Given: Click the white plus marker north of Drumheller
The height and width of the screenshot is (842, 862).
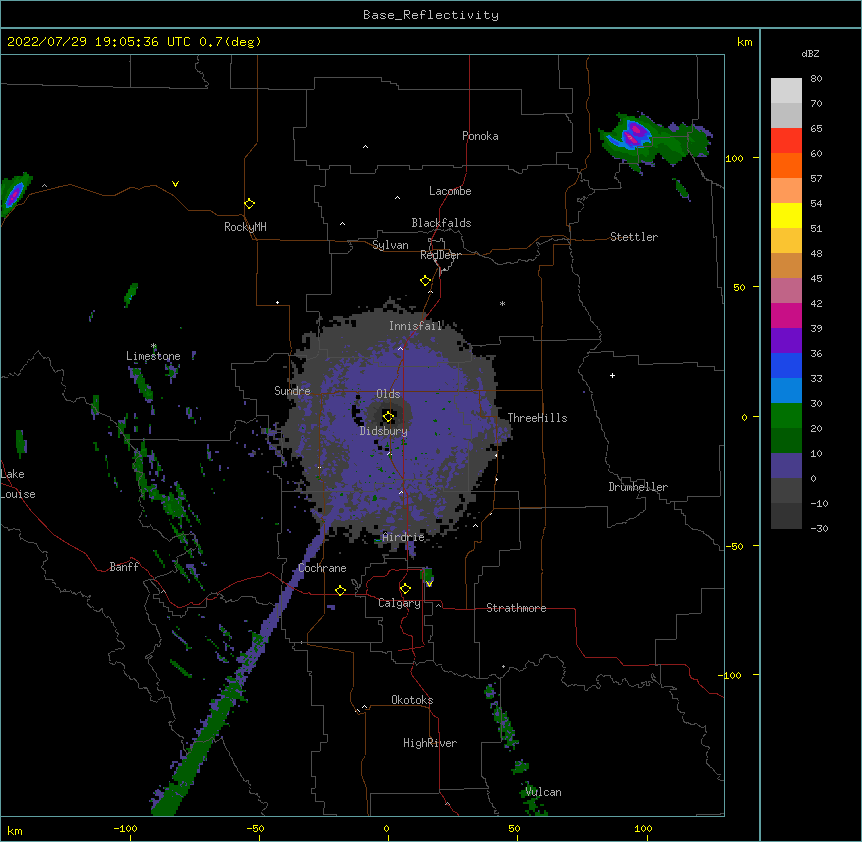Looking at the screenshot, I should coord(612,375).
